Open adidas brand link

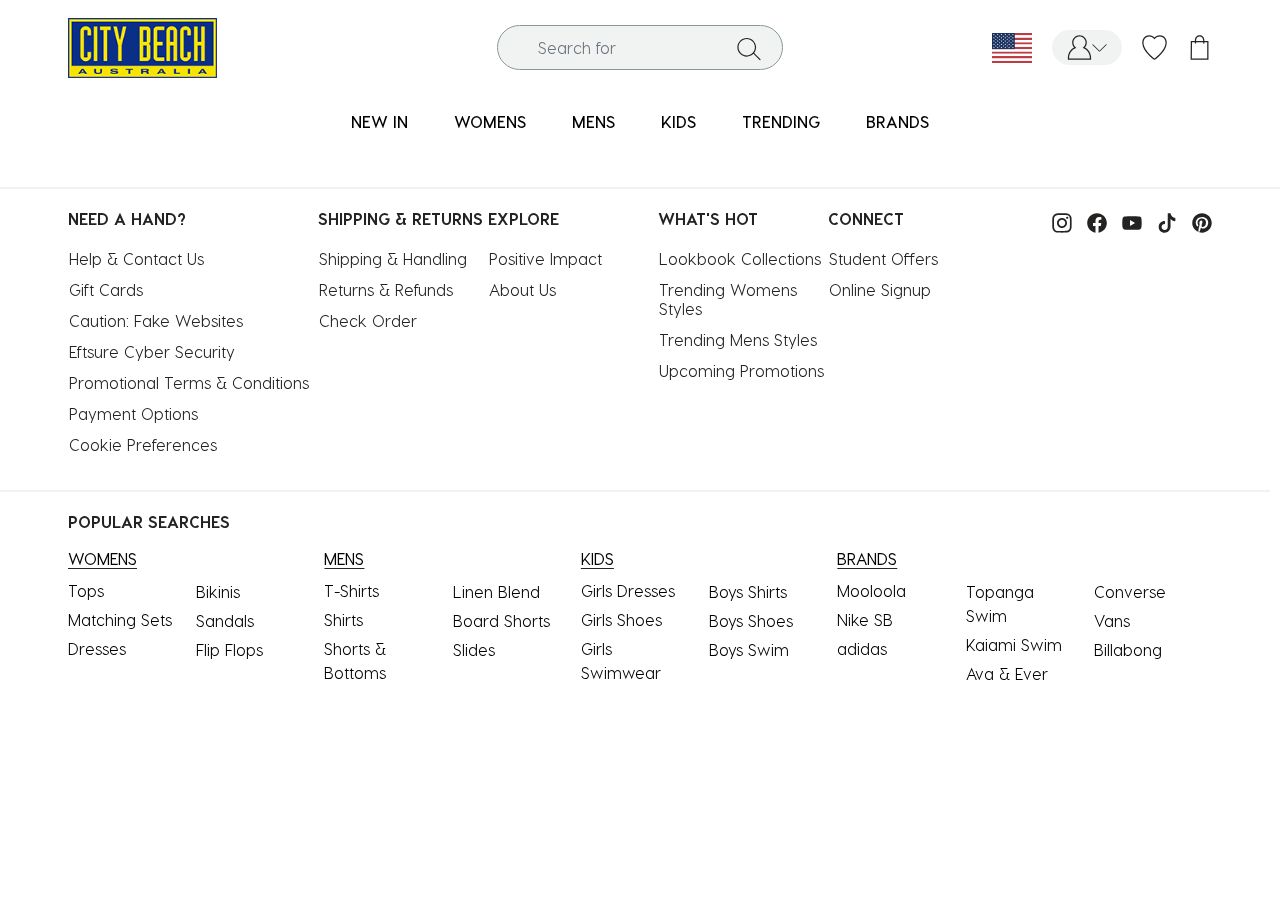point(862,649)
